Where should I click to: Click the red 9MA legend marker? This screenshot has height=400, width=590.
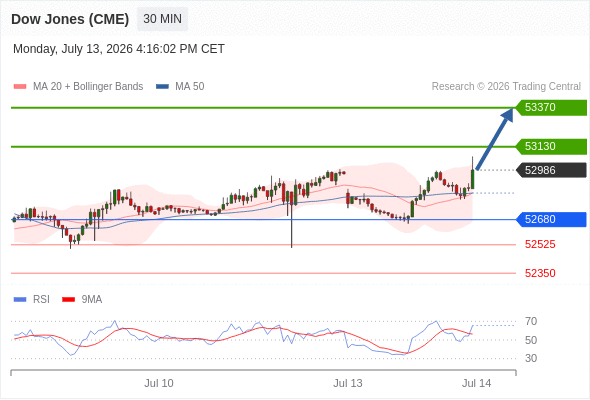tap(68, 300)
